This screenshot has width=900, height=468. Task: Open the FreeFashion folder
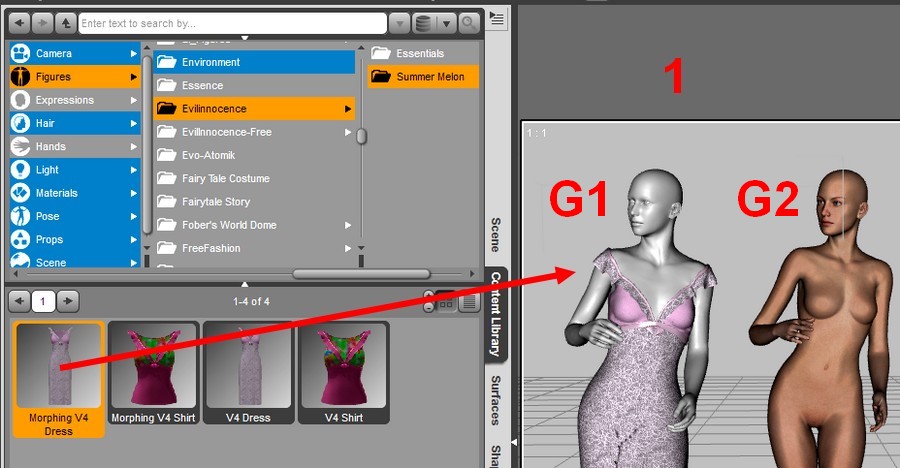(x=254, y=248)
